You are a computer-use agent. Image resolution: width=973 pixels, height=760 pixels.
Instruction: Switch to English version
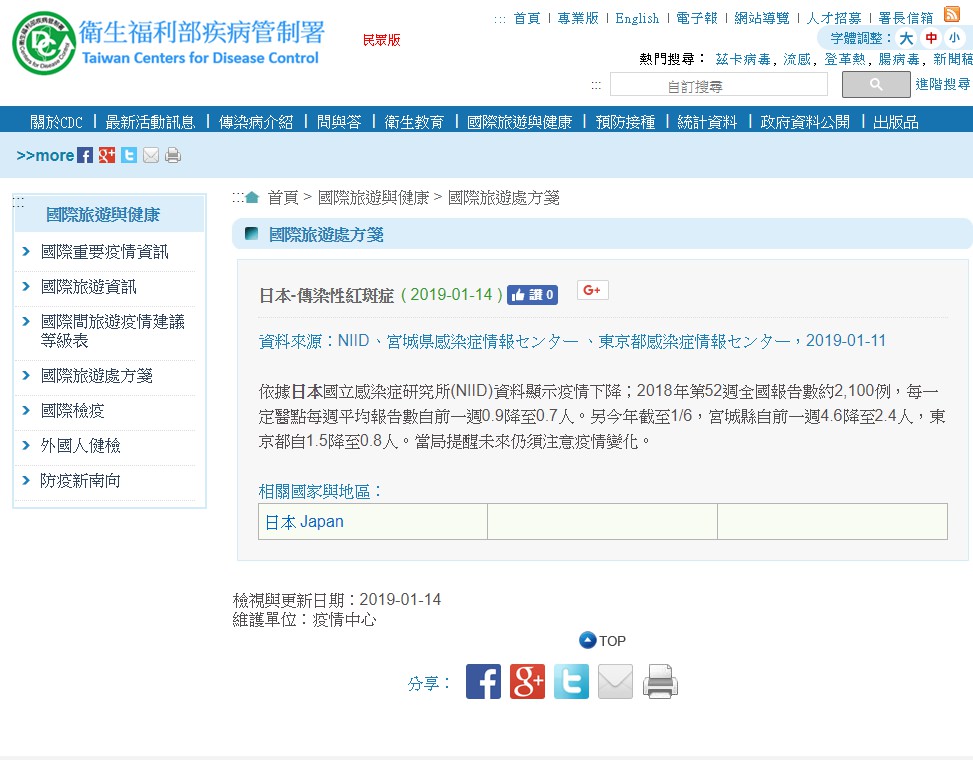coord(637,18)
